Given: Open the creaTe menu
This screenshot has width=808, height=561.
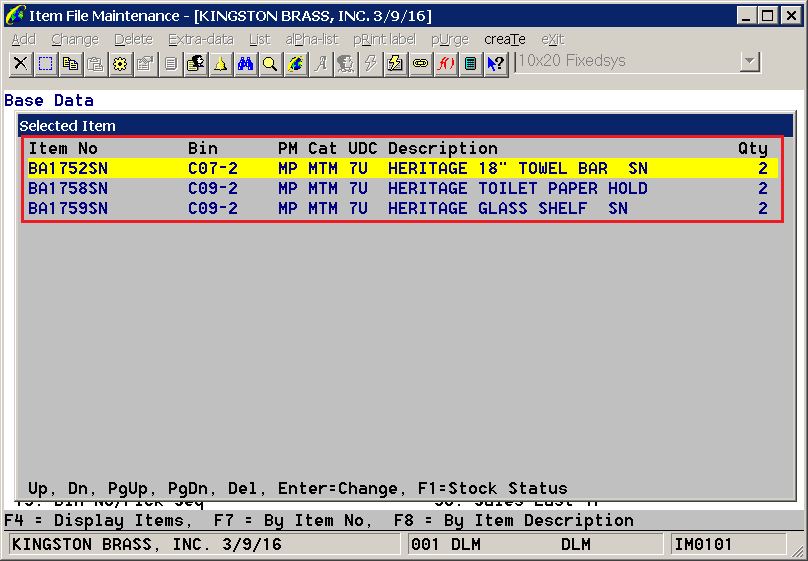Looking at the screenshot, I should coord(505,40).
